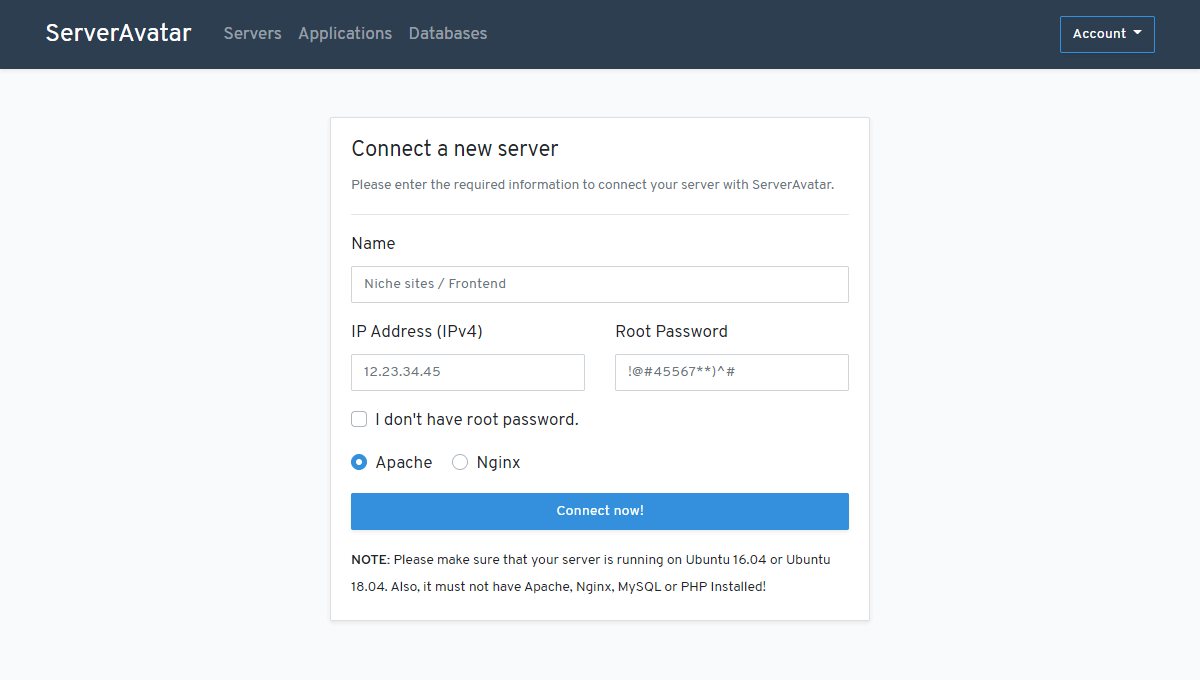Go to the Applications page
This screenshot has width=1200, height=680.
click(345, 33)
